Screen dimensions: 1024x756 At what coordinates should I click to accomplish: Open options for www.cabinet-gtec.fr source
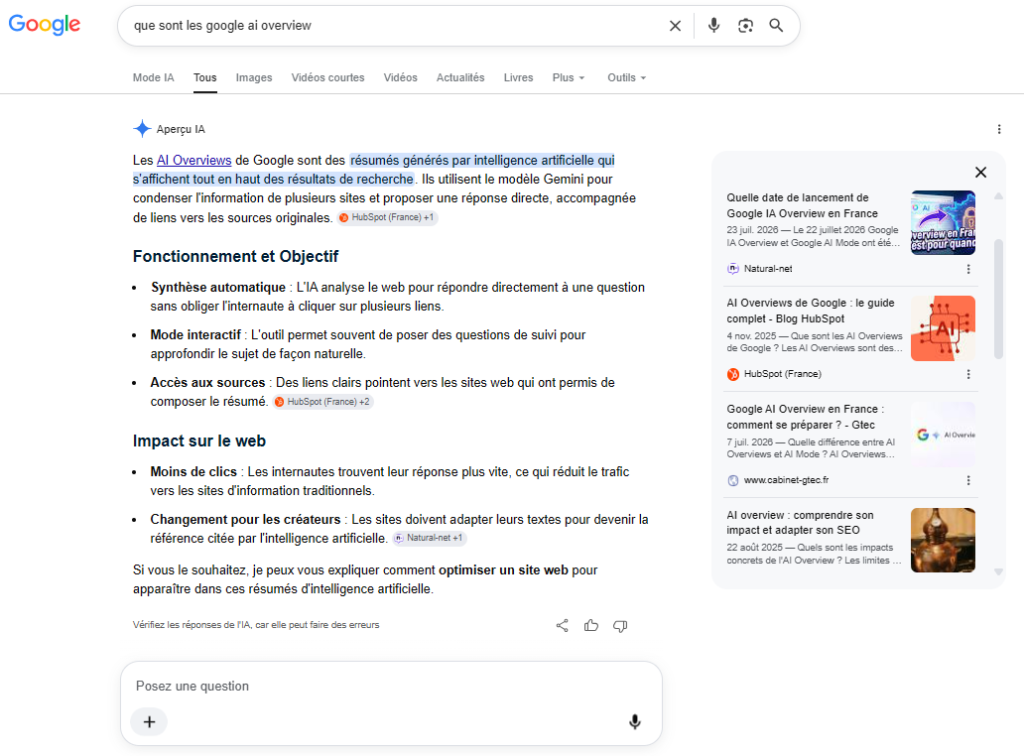pos(968,480)
